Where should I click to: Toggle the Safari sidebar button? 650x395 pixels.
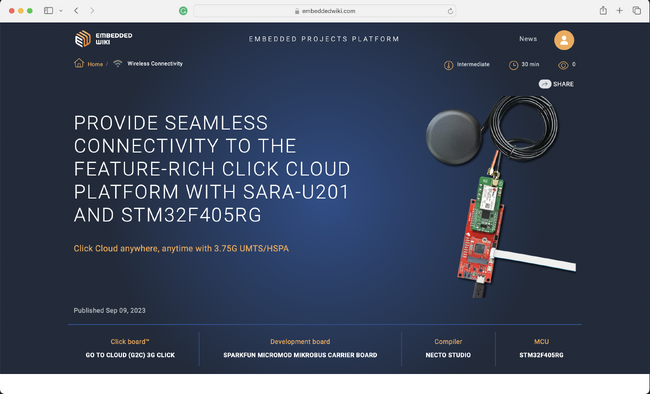49,11
